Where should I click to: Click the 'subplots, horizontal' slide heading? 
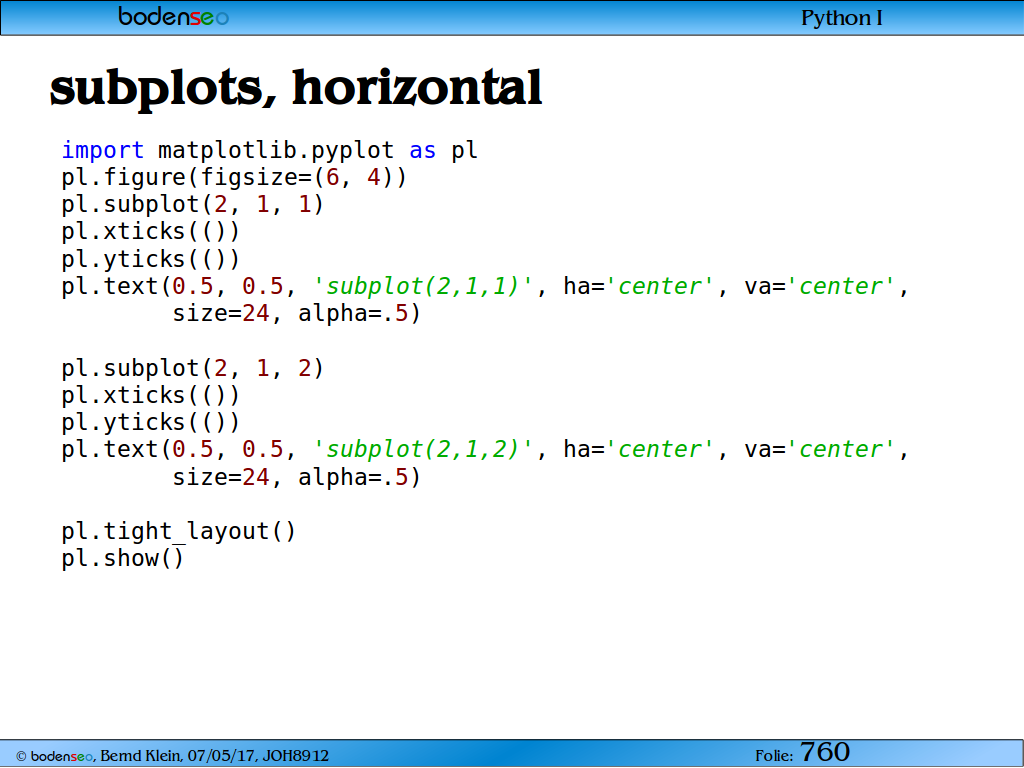coord(296,88)
